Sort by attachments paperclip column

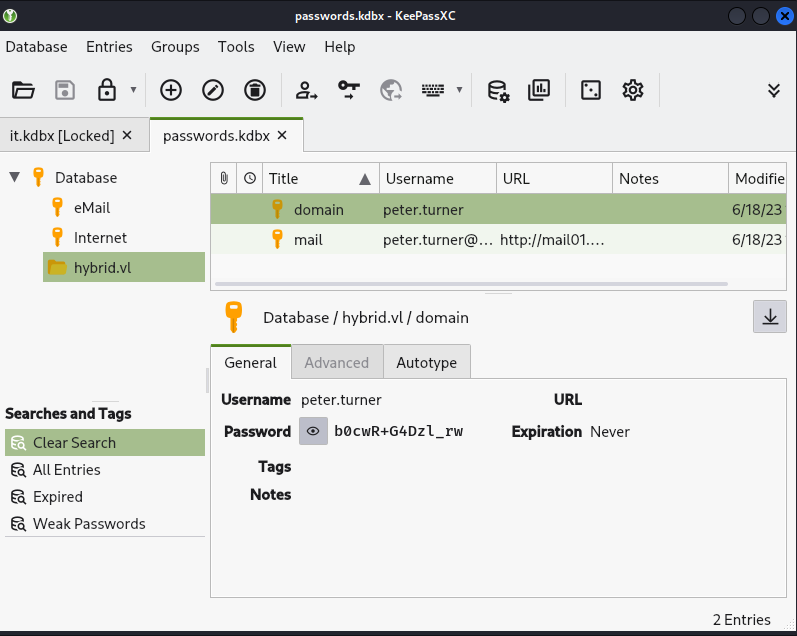tap(224, 178)
